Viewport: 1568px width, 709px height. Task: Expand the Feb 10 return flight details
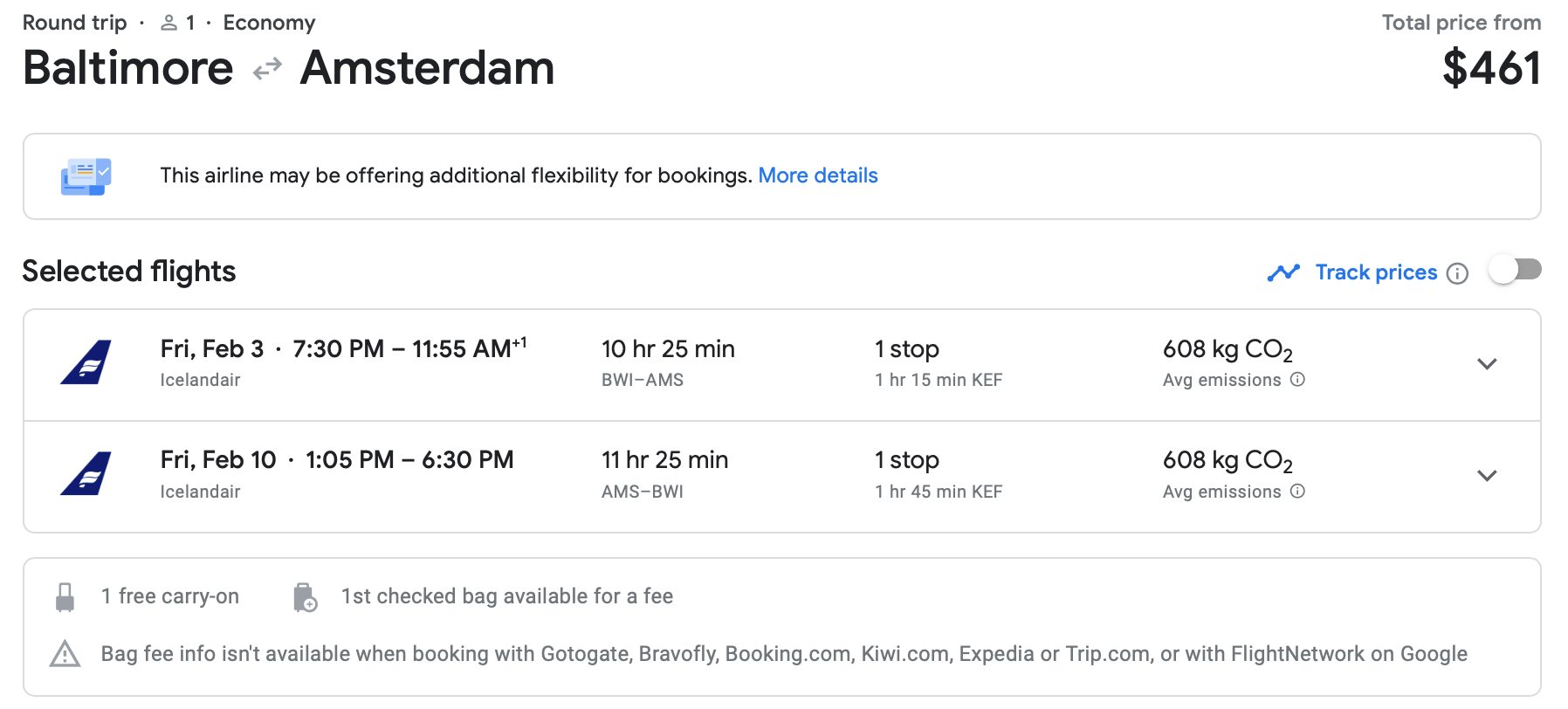pos(1487,476)
